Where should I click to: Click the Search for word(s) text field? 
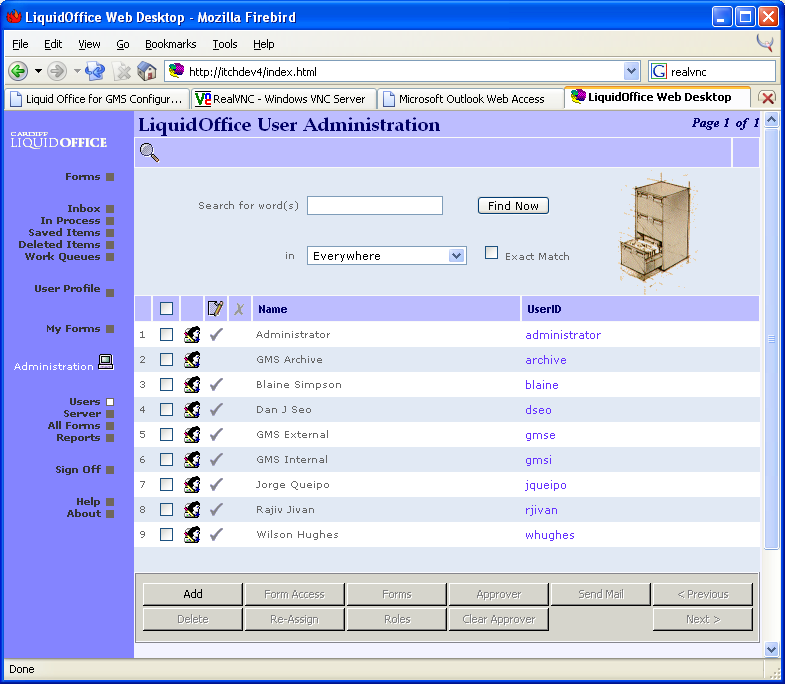tap(375, 206)
